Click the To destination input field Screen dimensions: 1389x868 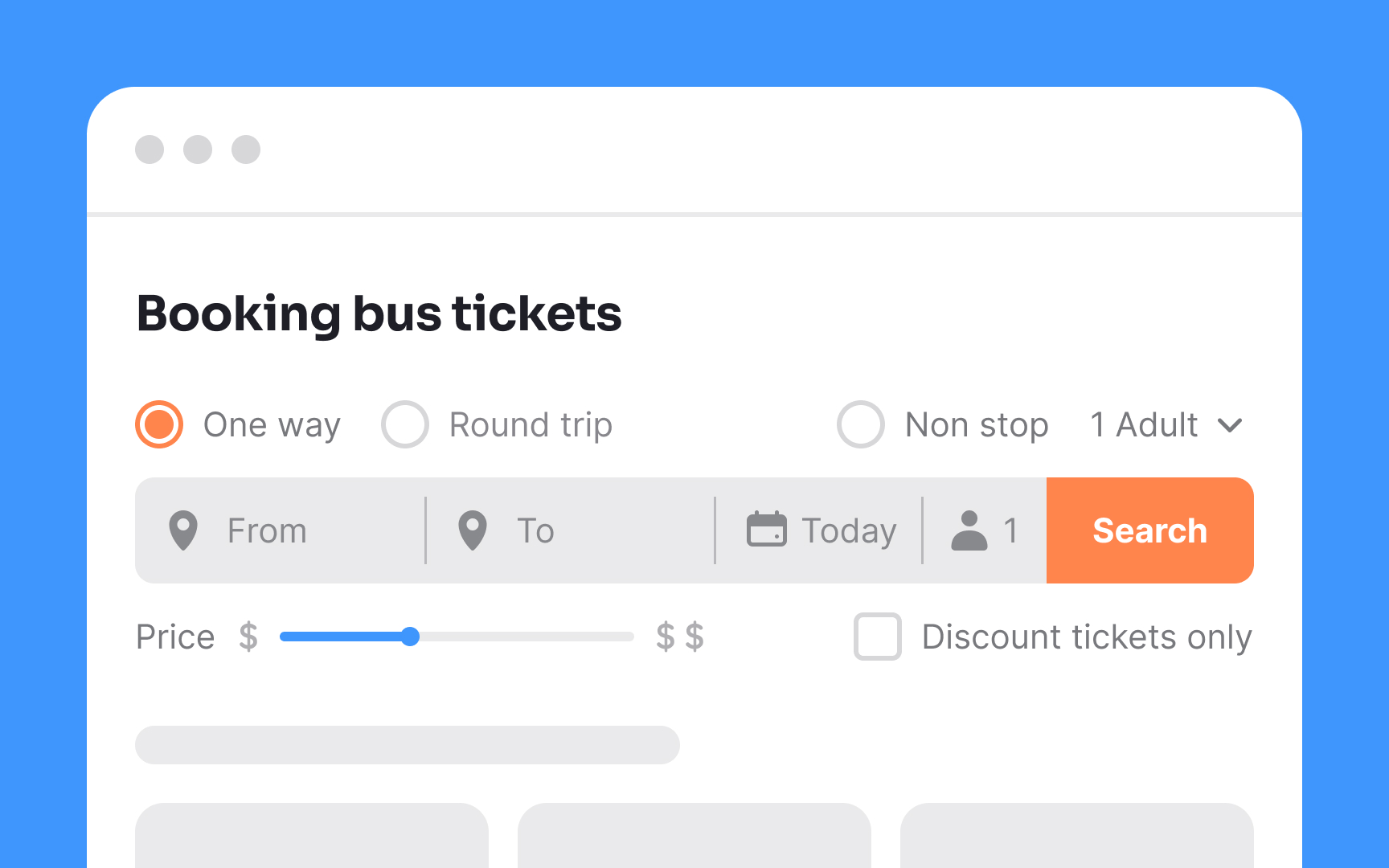coord(571,530)
